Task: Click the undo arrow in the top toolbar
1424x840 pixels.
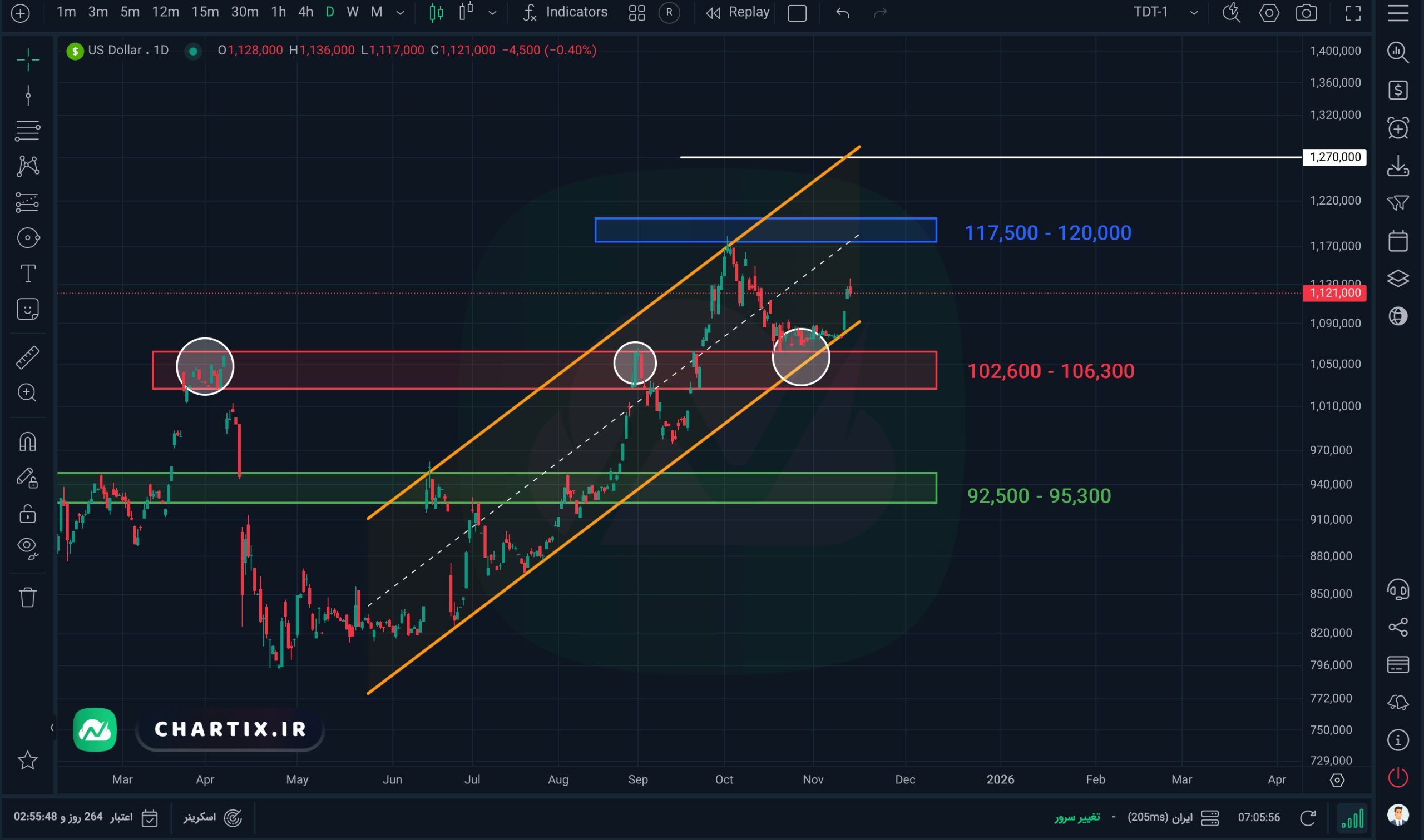Action: [x=843, y=12]
